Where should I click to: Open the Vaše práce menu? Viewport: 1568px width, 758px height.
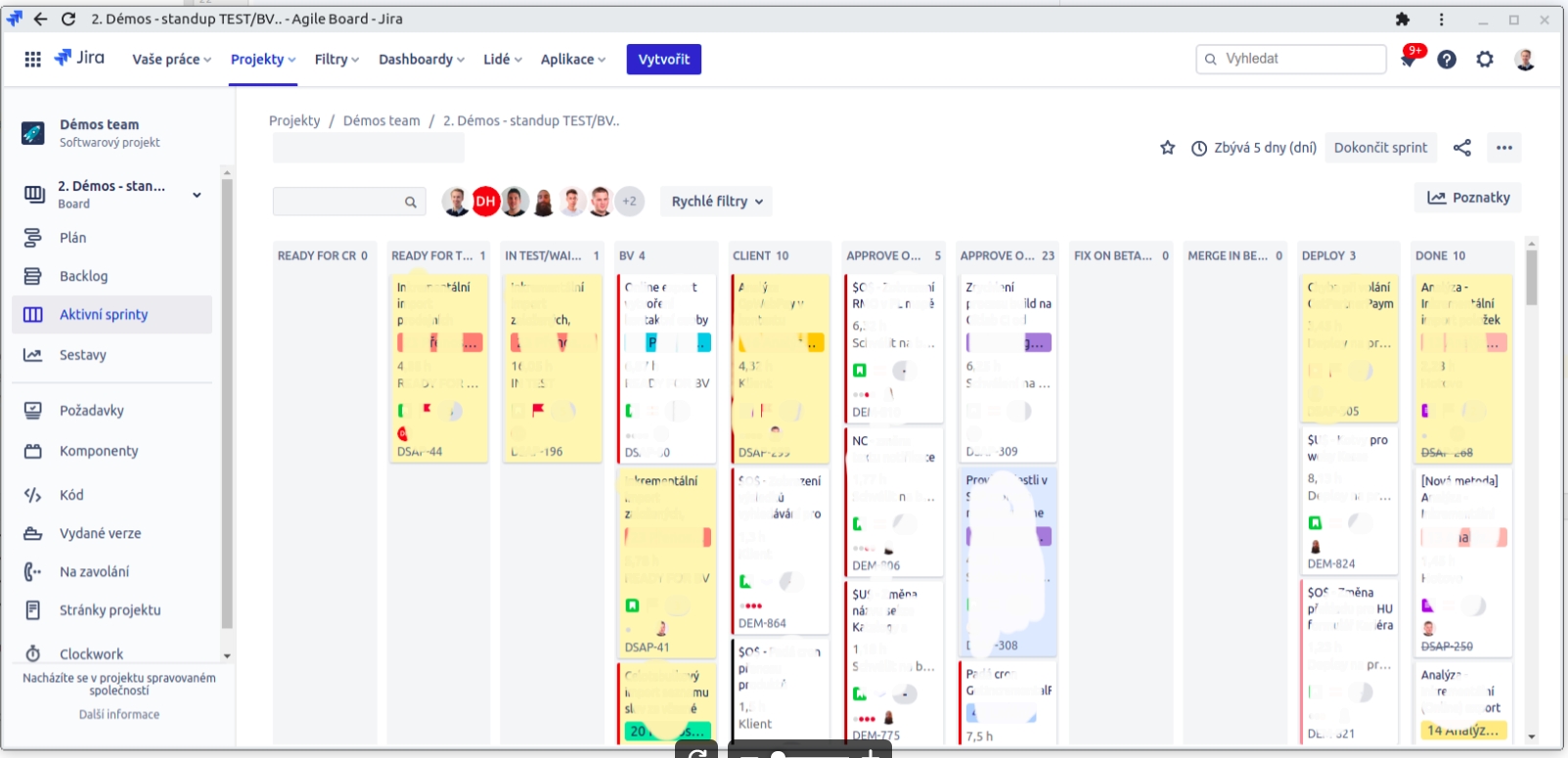point(171,60)
